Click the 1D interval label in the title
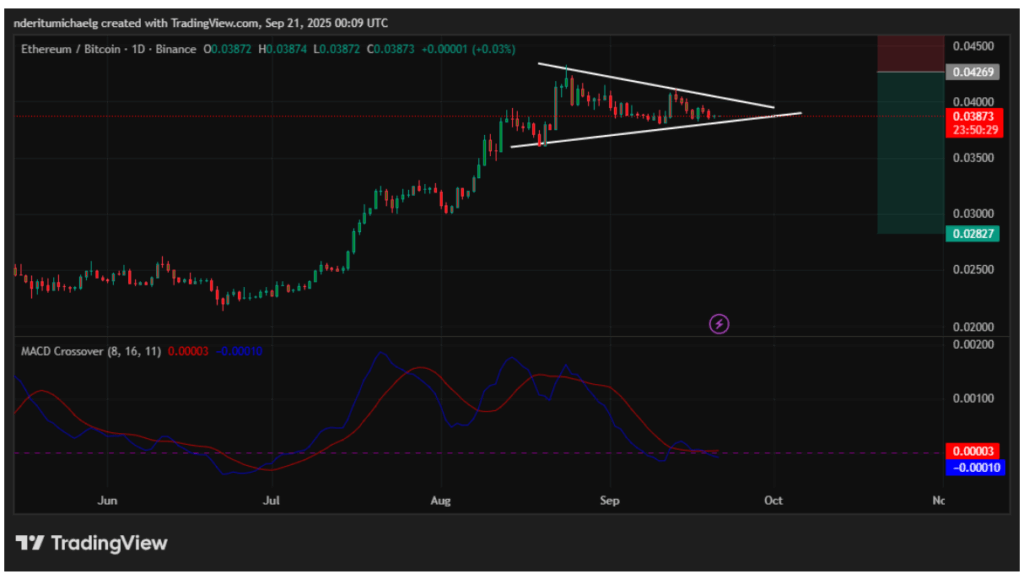This screenshot has width=1024, height=574. (x=138, y=49)
